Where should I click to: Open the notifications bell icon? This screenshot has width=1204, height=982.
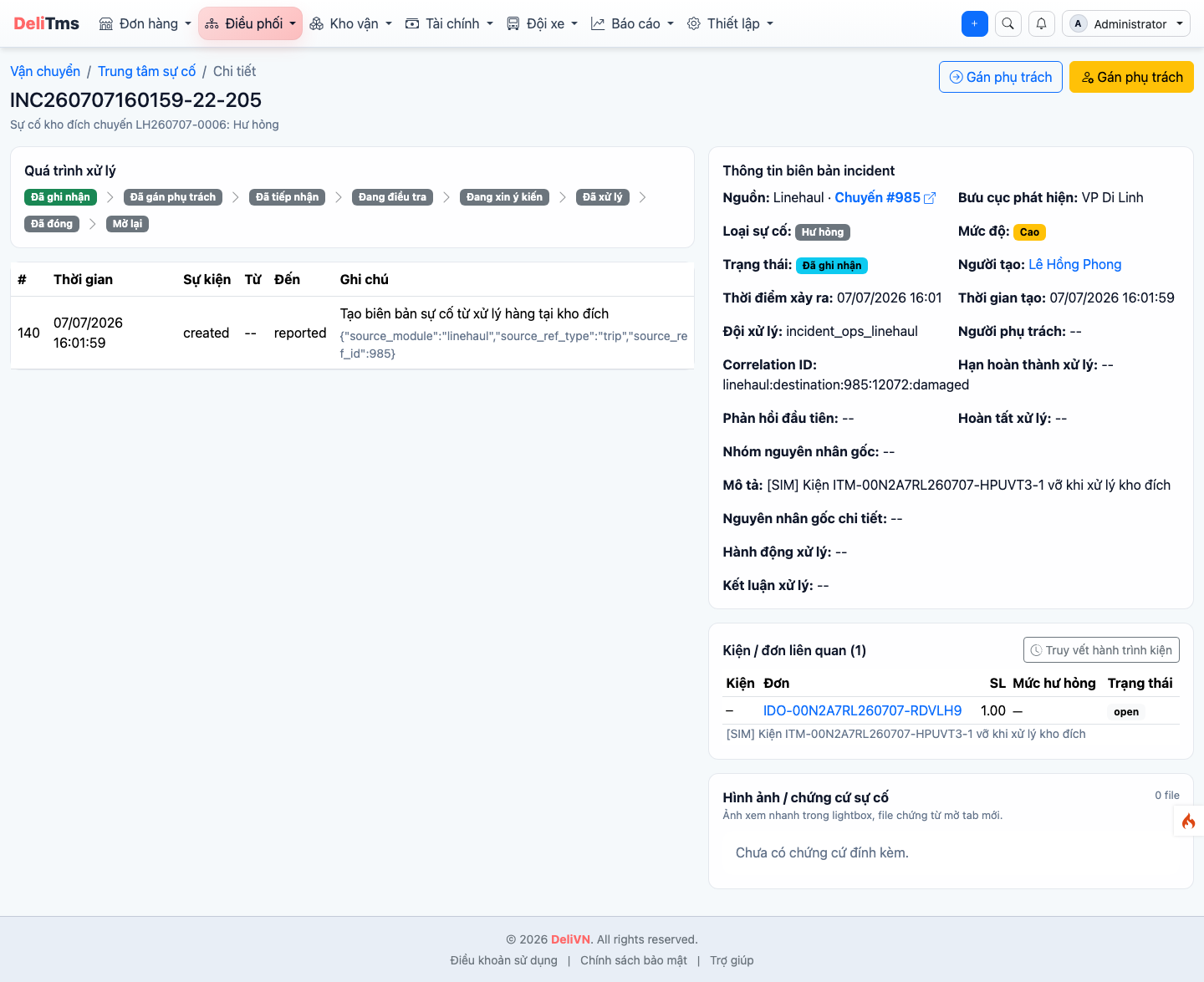point(1041,23)
